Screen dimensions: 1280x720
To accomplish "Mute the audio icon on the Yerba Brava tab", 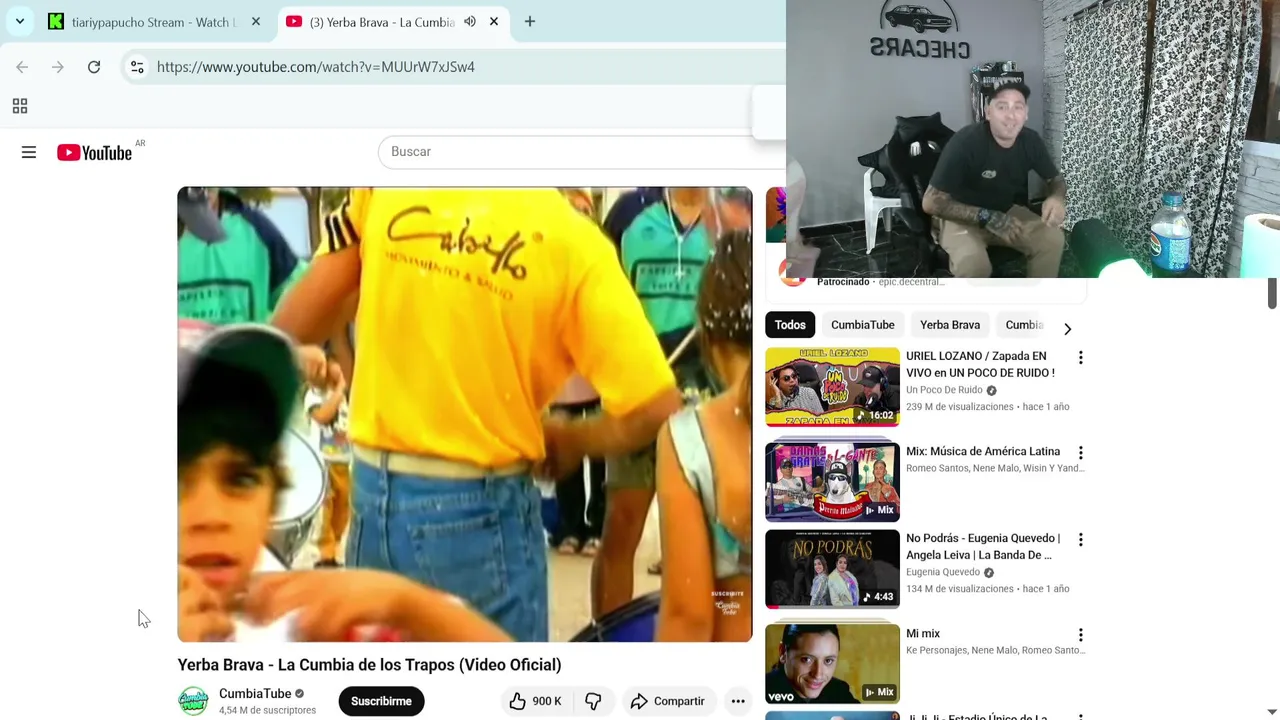I will pos(470,21).
